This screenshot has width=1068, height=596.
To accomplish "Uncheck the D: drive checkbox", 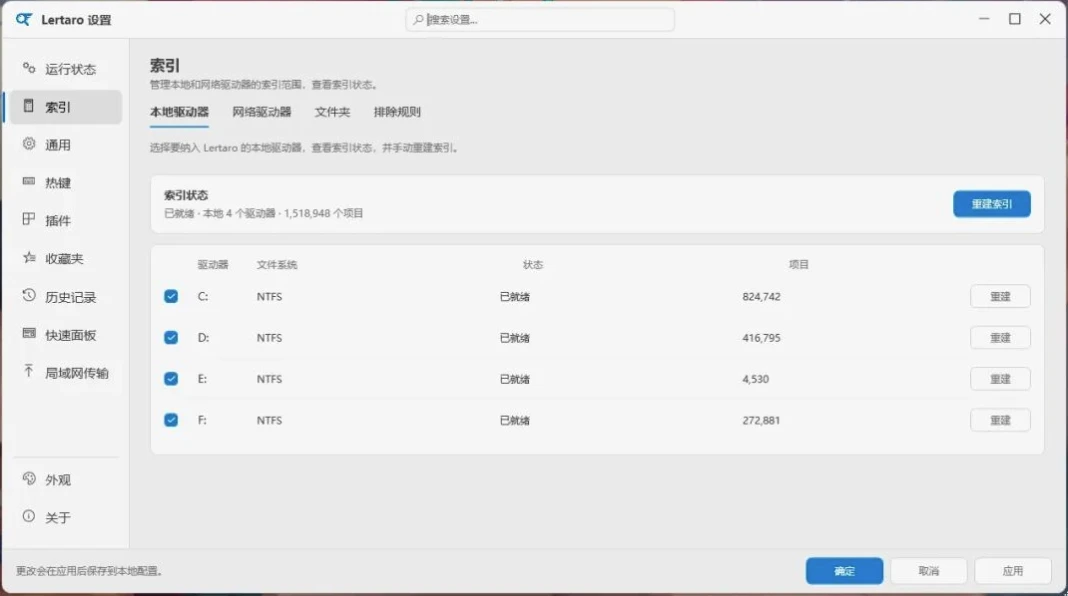I will point(171,338).
